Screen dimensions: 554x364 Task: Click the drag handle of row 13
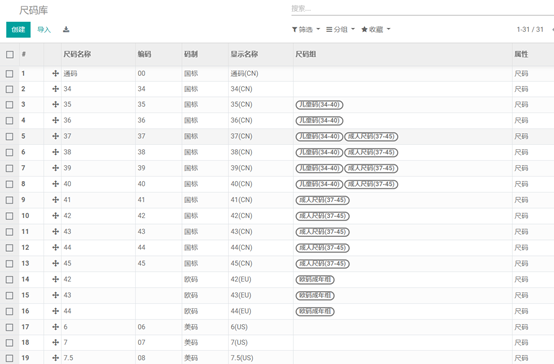(x=55, y=263)
